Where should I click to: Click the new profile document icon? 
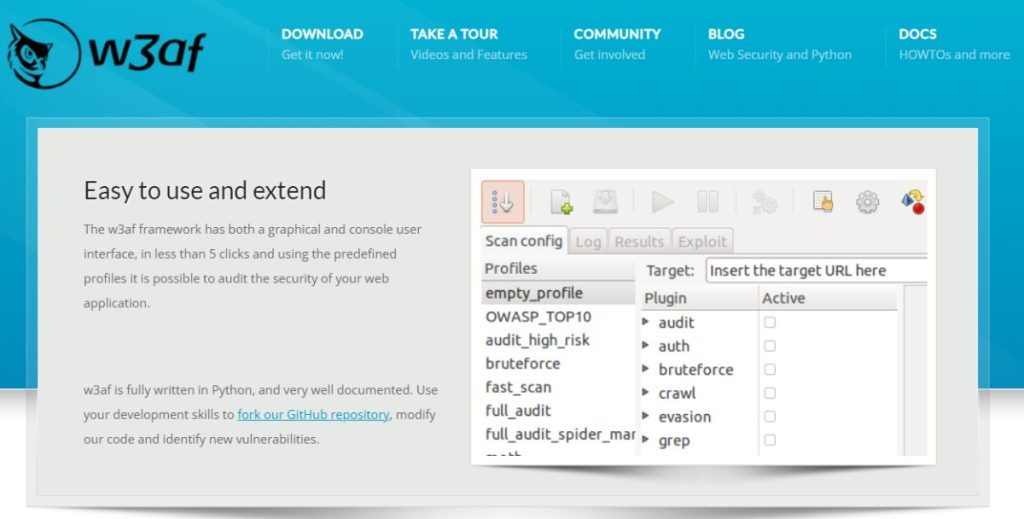pos(561,202)
